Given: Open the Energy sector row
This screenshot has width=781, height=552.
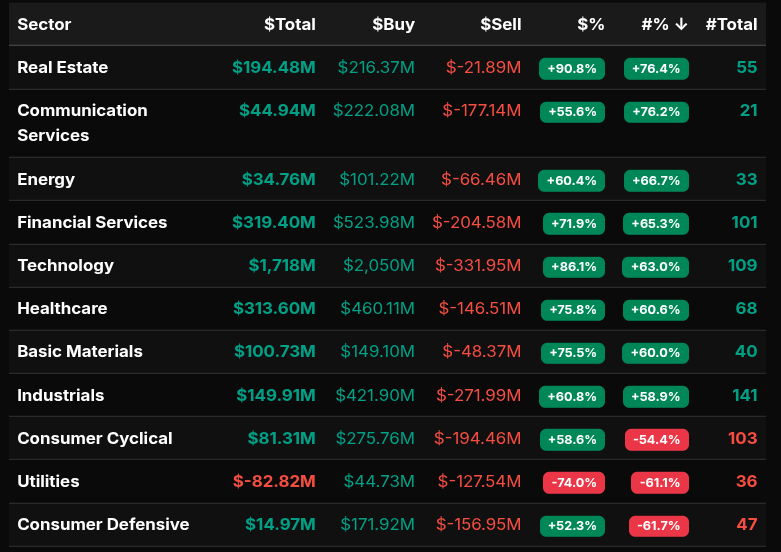Looking at the screenshot, I should (x=46, y=180).
